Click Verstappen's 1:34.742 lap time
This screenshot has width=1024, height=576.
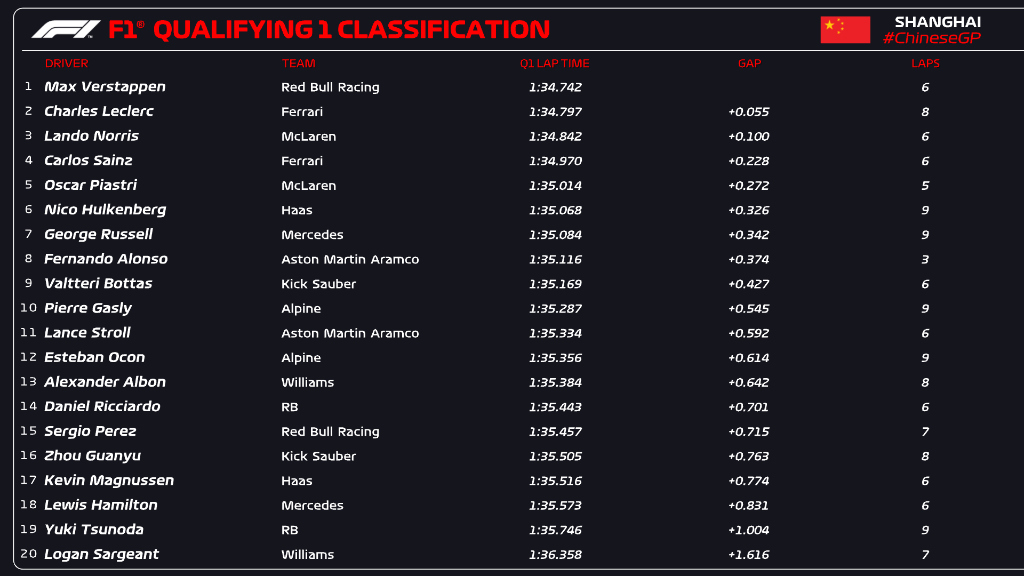[x=555, y=87]
